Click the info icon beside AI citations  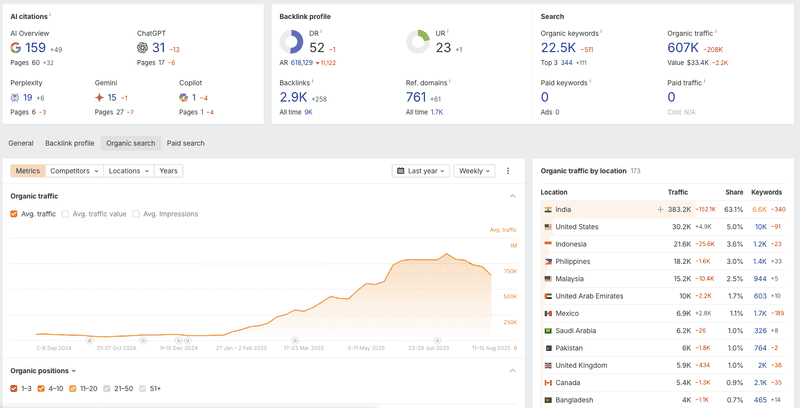tap(50, 15)
